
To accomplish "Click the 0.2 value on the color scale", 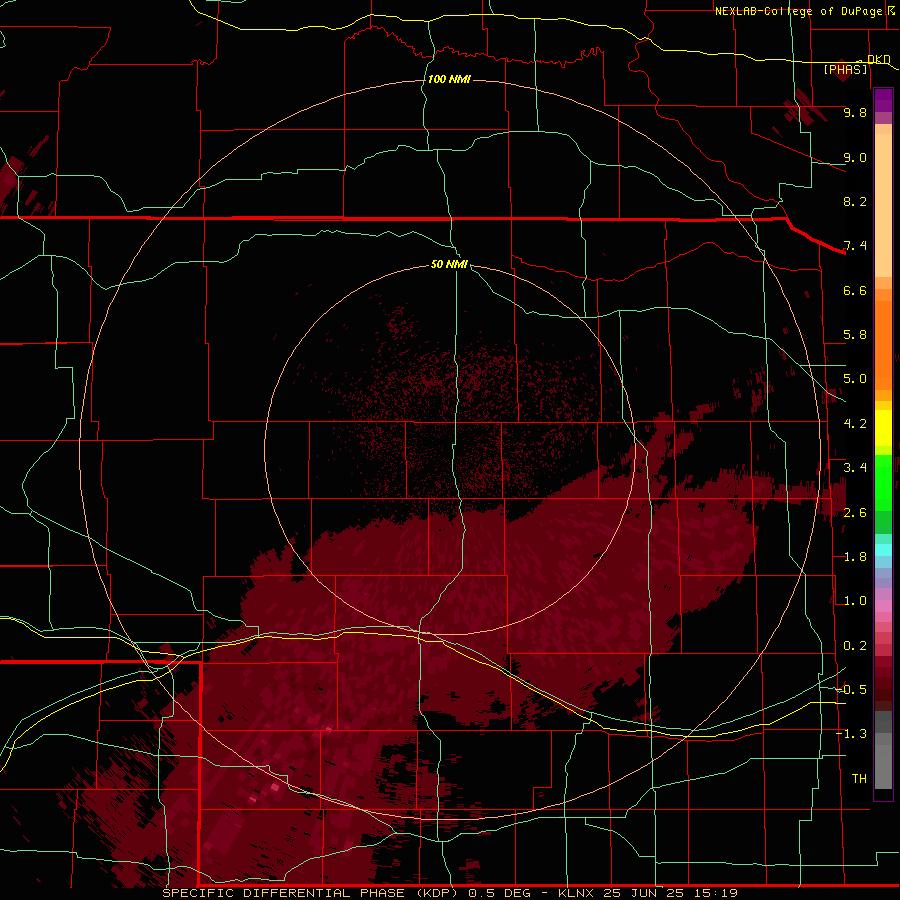I will tap(855, 646).
